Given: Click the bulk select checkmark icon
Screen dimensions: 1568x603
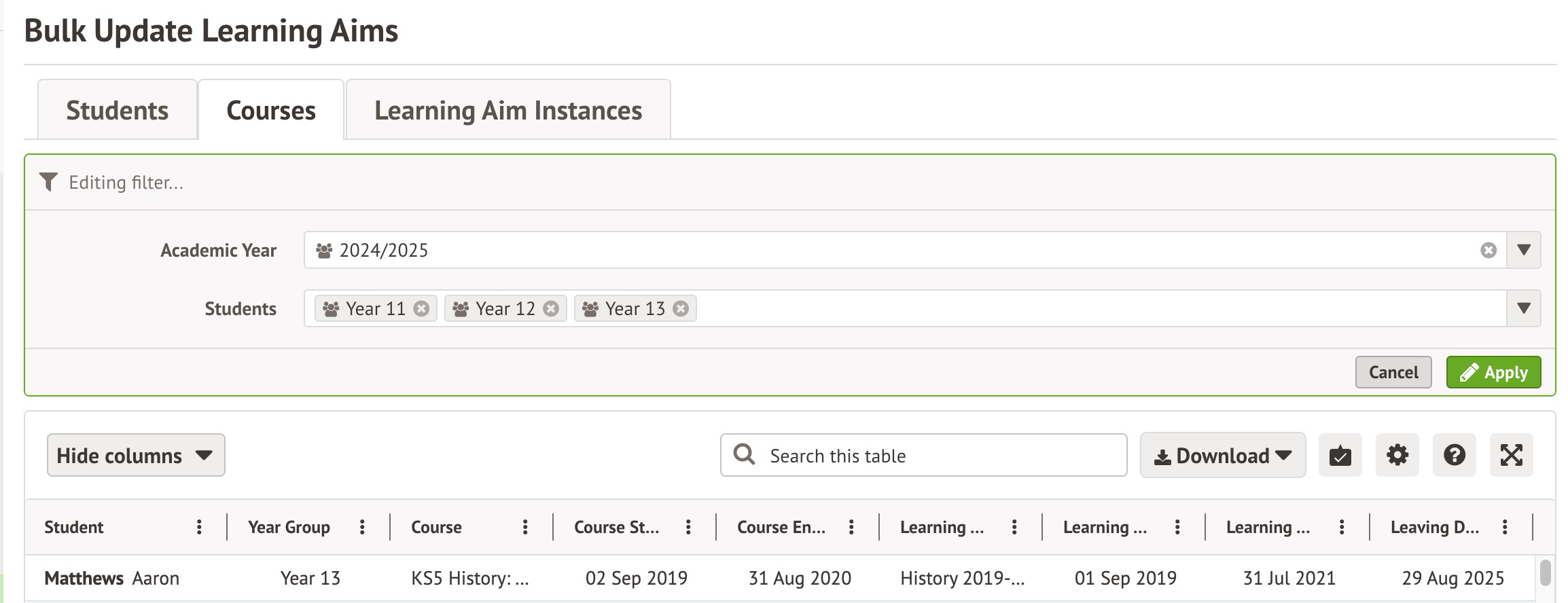Looking at the screenshot, I should 1340,455.
